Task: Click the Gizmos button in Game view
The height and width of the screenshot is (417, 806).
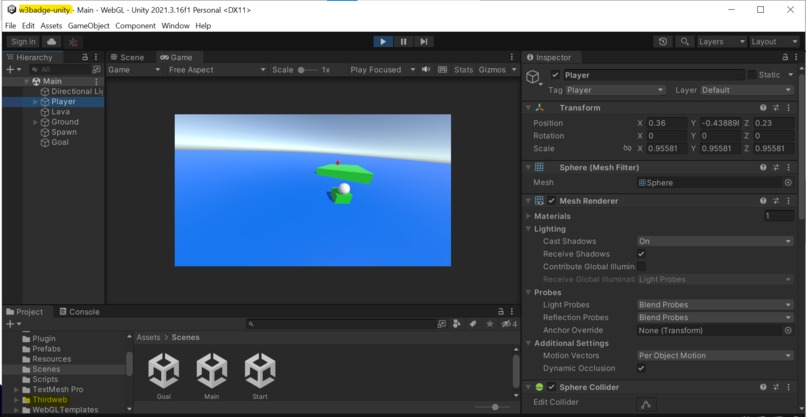Action: coord(492,69)
